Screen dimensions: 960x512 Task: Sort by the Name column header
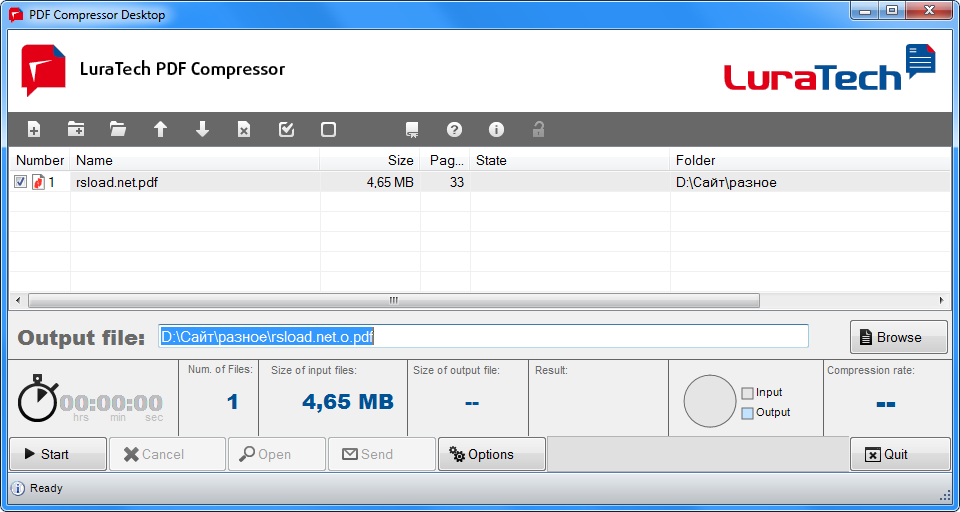pos(195,160)
